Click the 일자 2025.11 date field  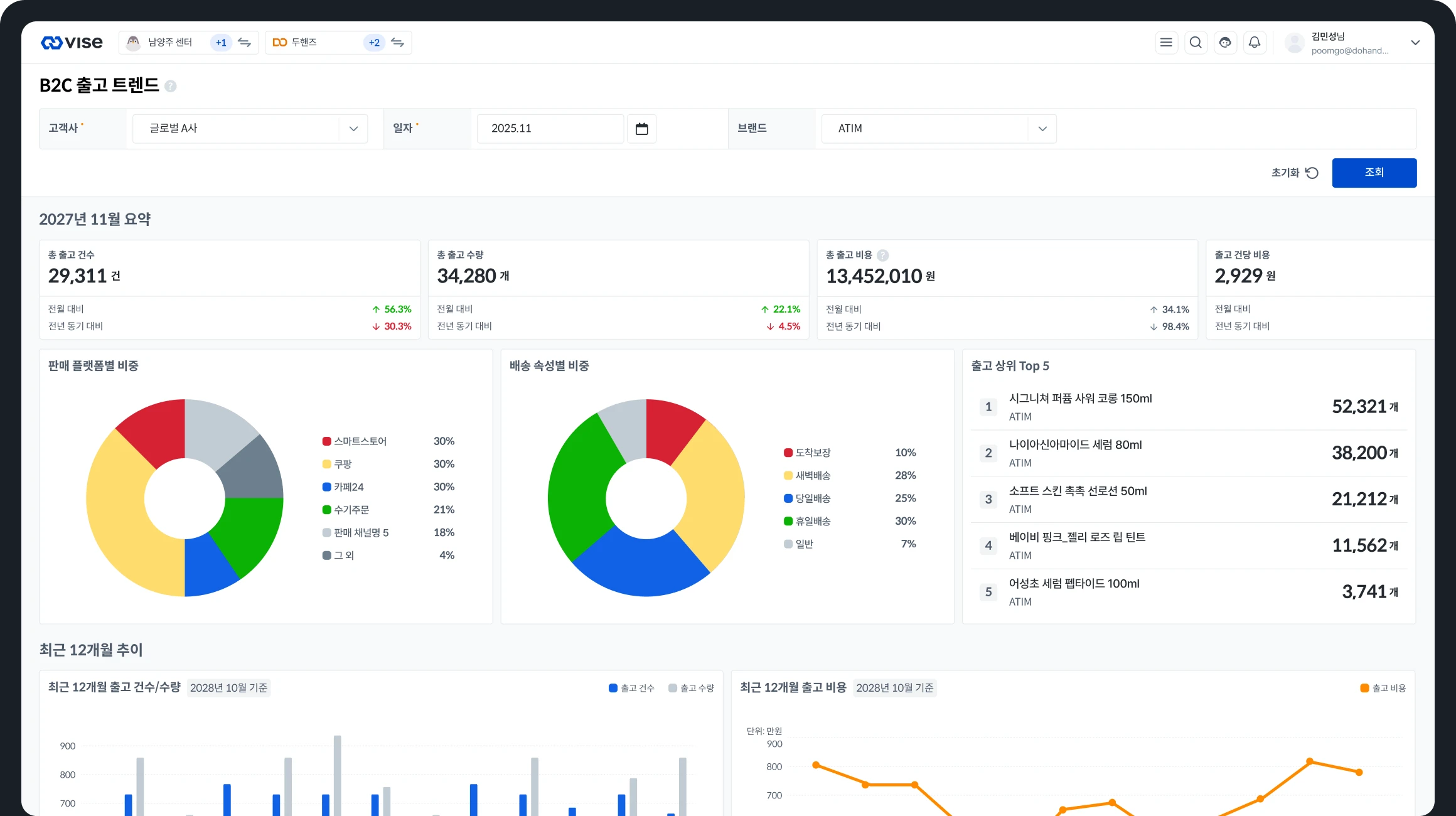click(x=550, y=129)
